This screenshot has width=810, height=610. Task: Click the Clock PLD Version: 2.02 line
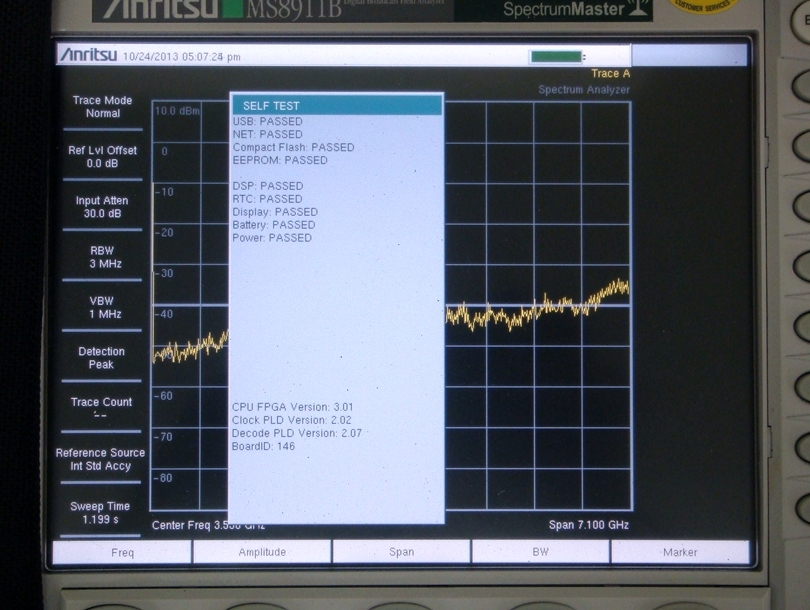[291, 420]
